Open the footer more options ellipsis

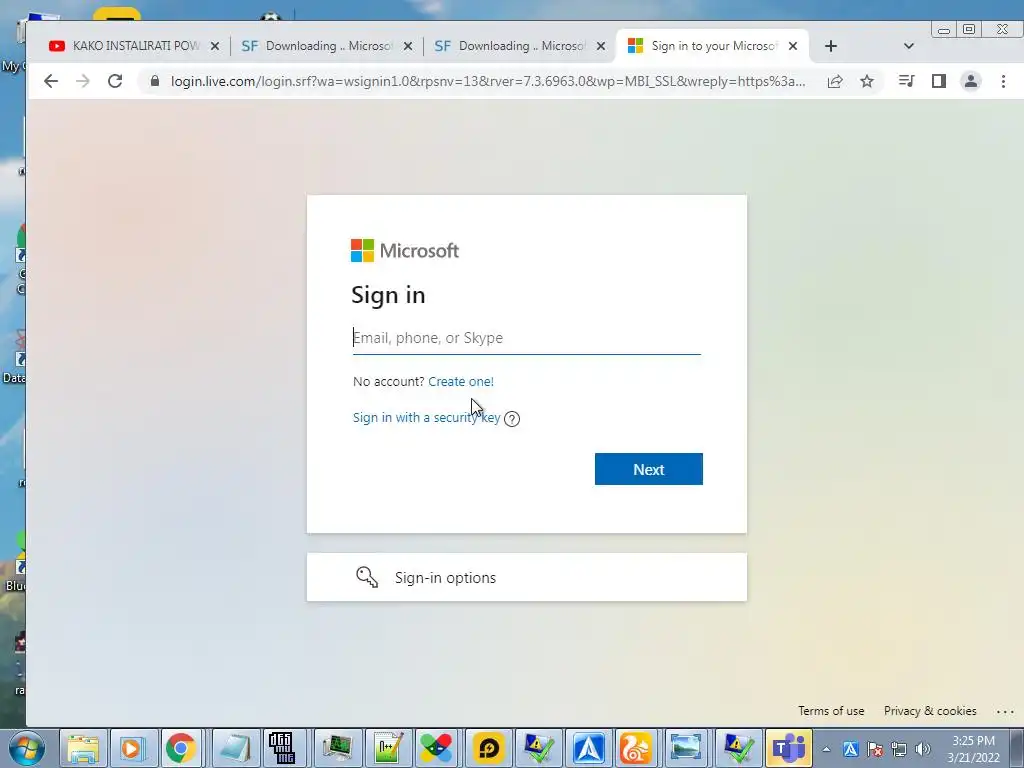coord(1004,711)
